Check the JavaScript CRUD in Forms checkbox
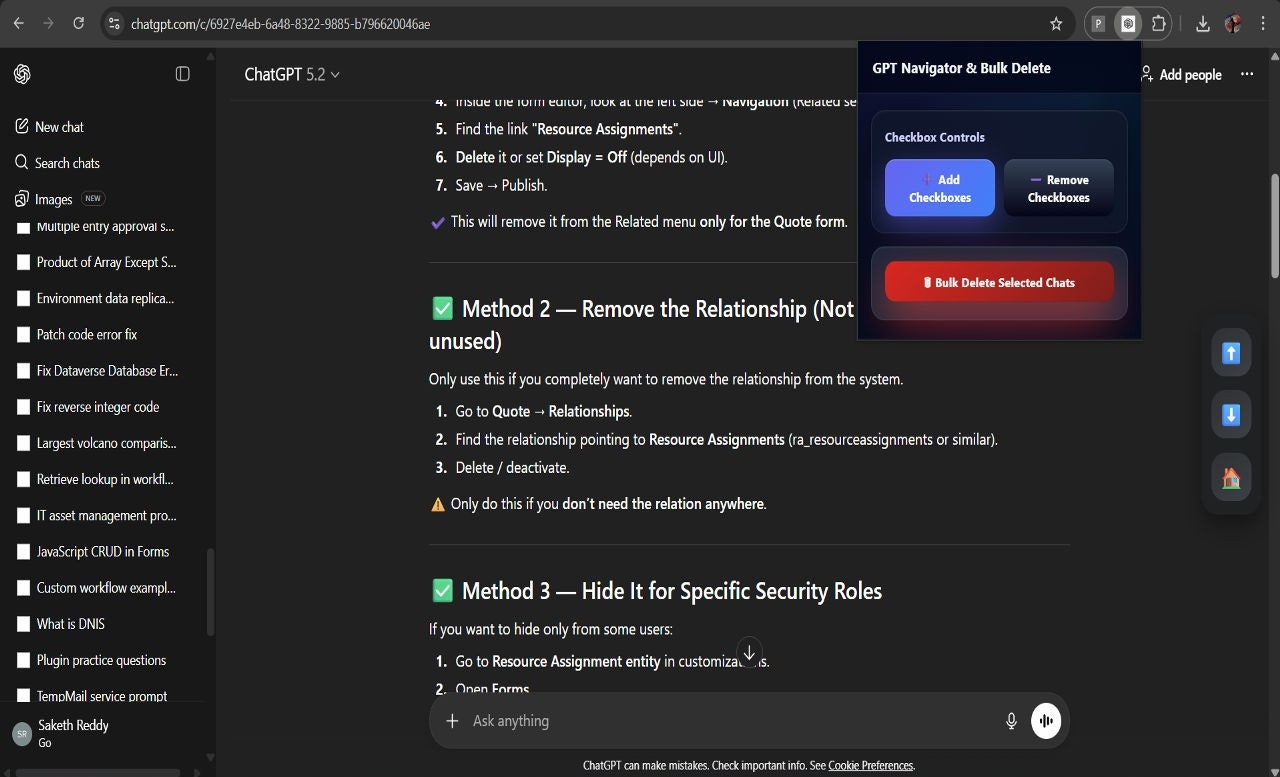The width and height of the screenshot is (1280, 777). pos(23,551)
